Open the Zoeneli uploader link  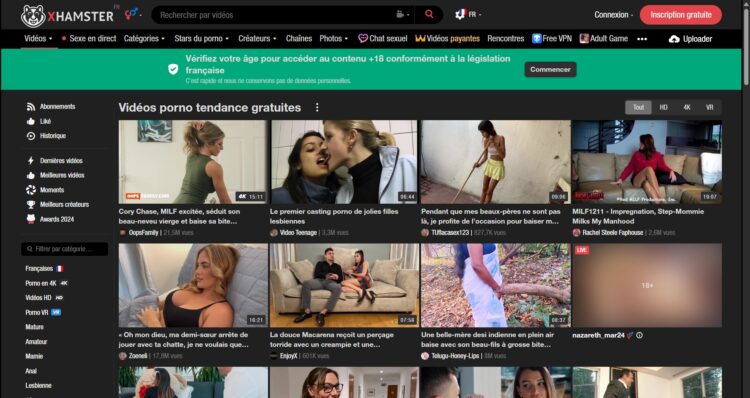(x=138, y=356)
